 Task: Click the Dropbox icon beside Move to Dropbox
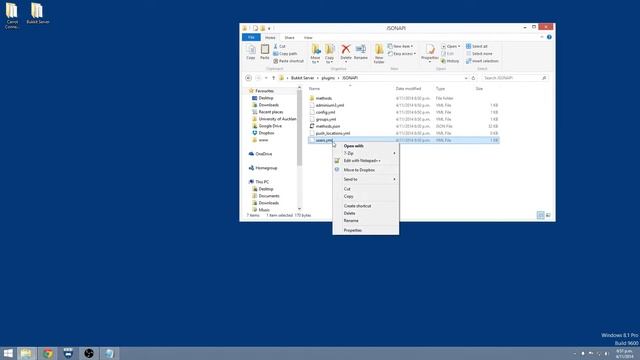click(337, 169)
